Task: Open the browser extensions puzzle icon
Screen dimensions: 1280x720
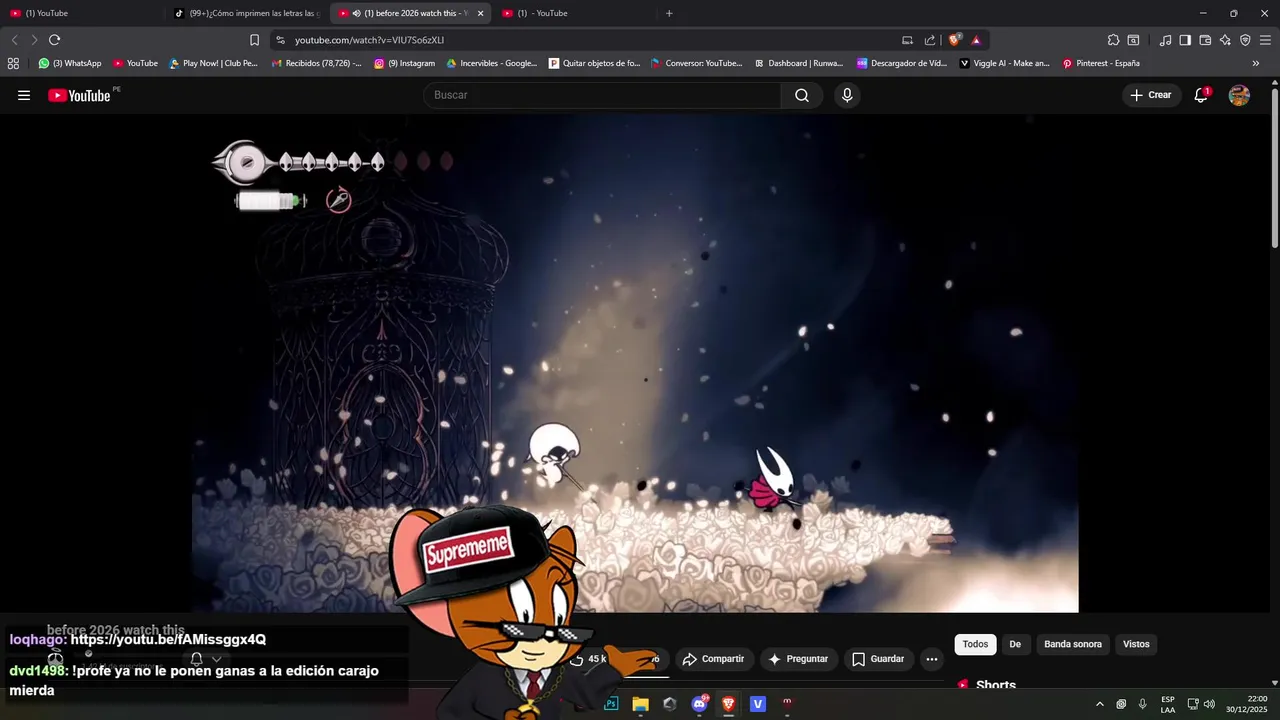Action: [x=1113, y=40]
